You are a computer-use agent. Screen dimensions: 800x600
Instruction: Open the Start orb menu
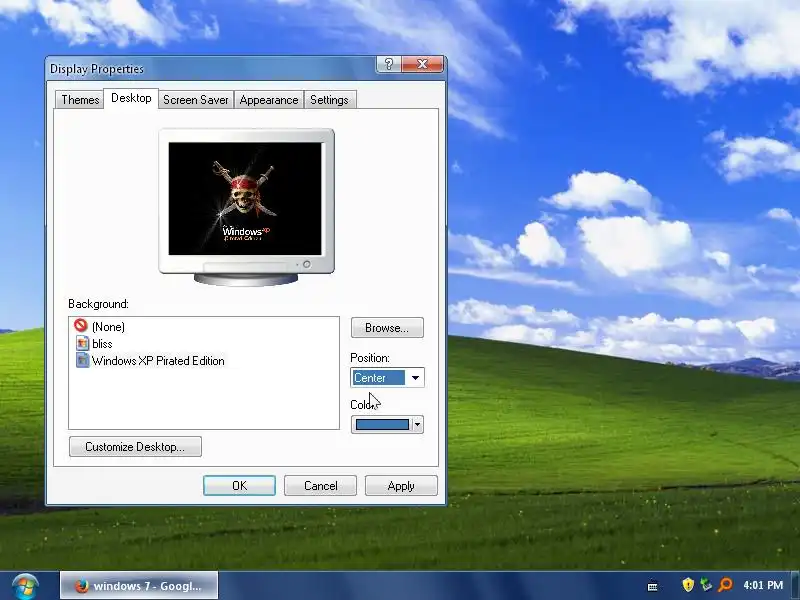24,586
